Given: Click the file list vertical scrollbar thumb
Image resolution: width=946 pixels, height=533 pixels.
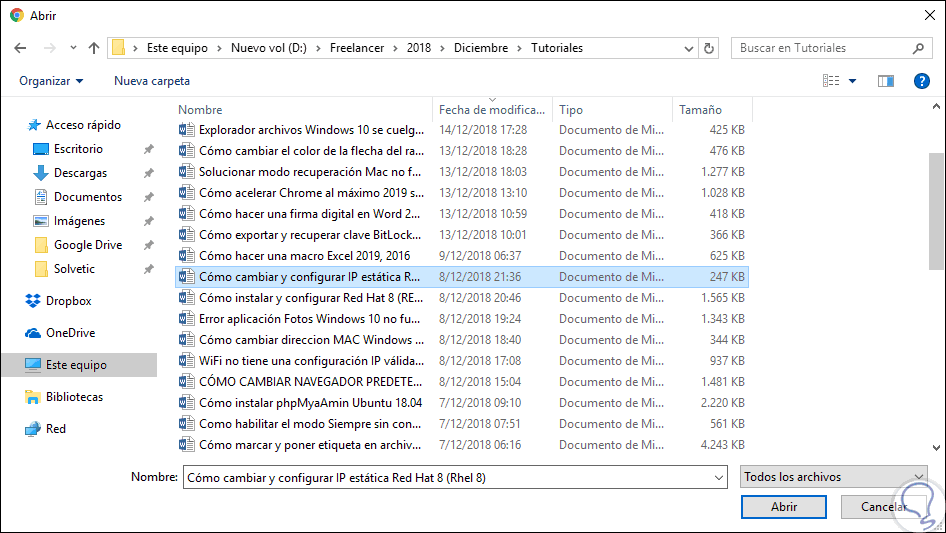Looking at the screenshot, I should coord(936,211).
